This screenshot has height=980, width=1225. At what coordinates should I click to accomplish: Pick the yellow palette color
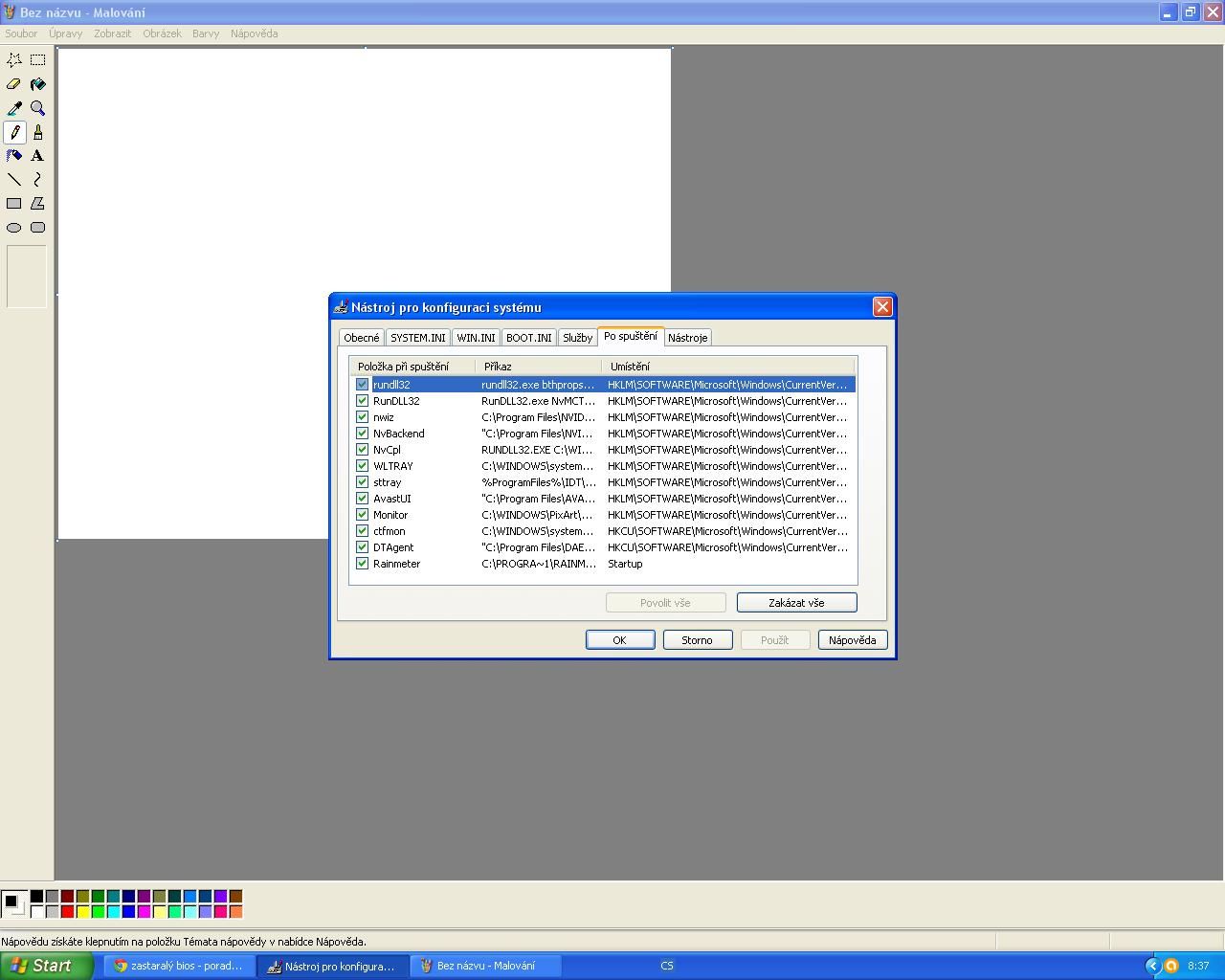[x=83, y=912]
